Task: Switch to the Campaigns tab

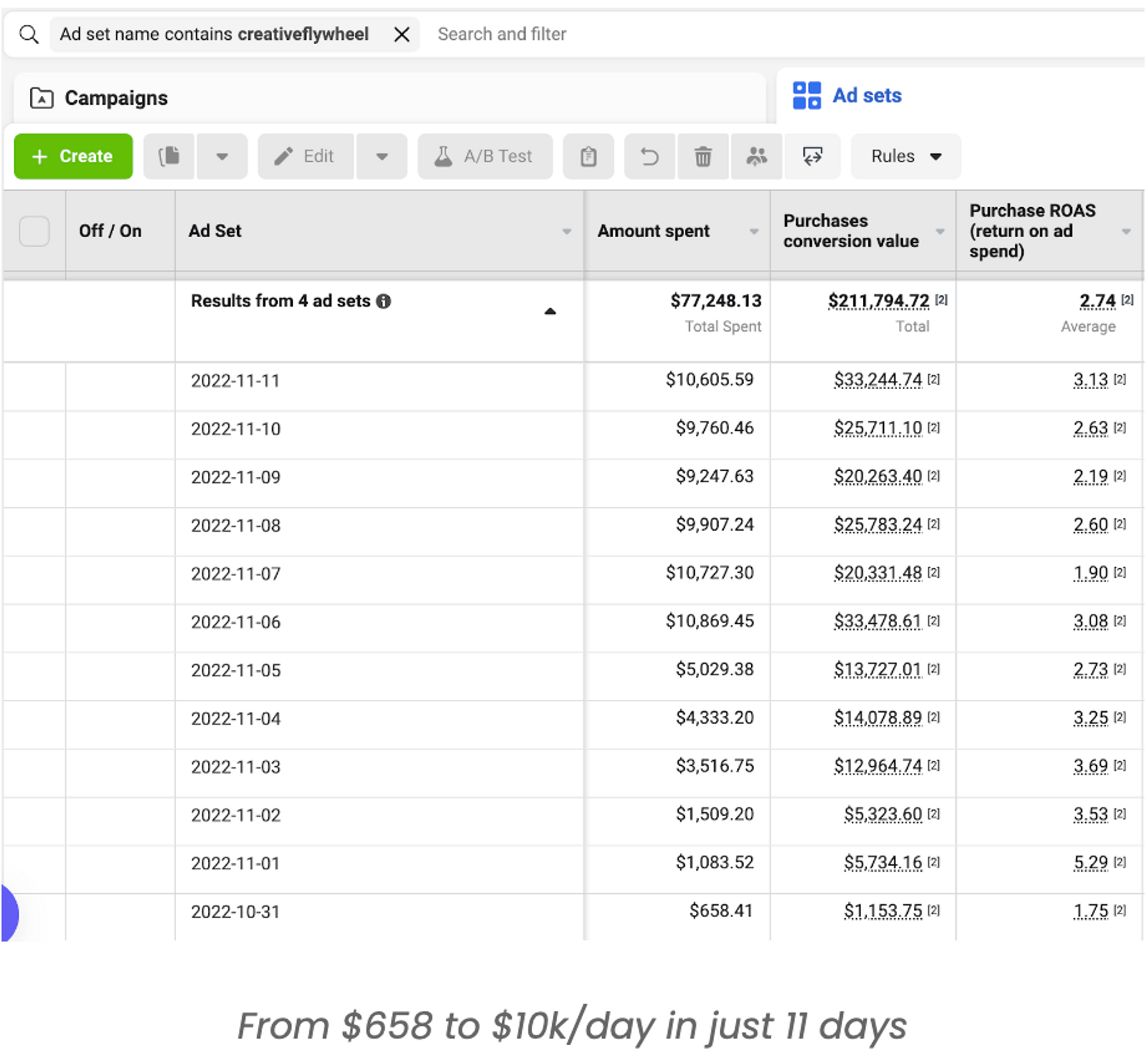Action: 115,98
